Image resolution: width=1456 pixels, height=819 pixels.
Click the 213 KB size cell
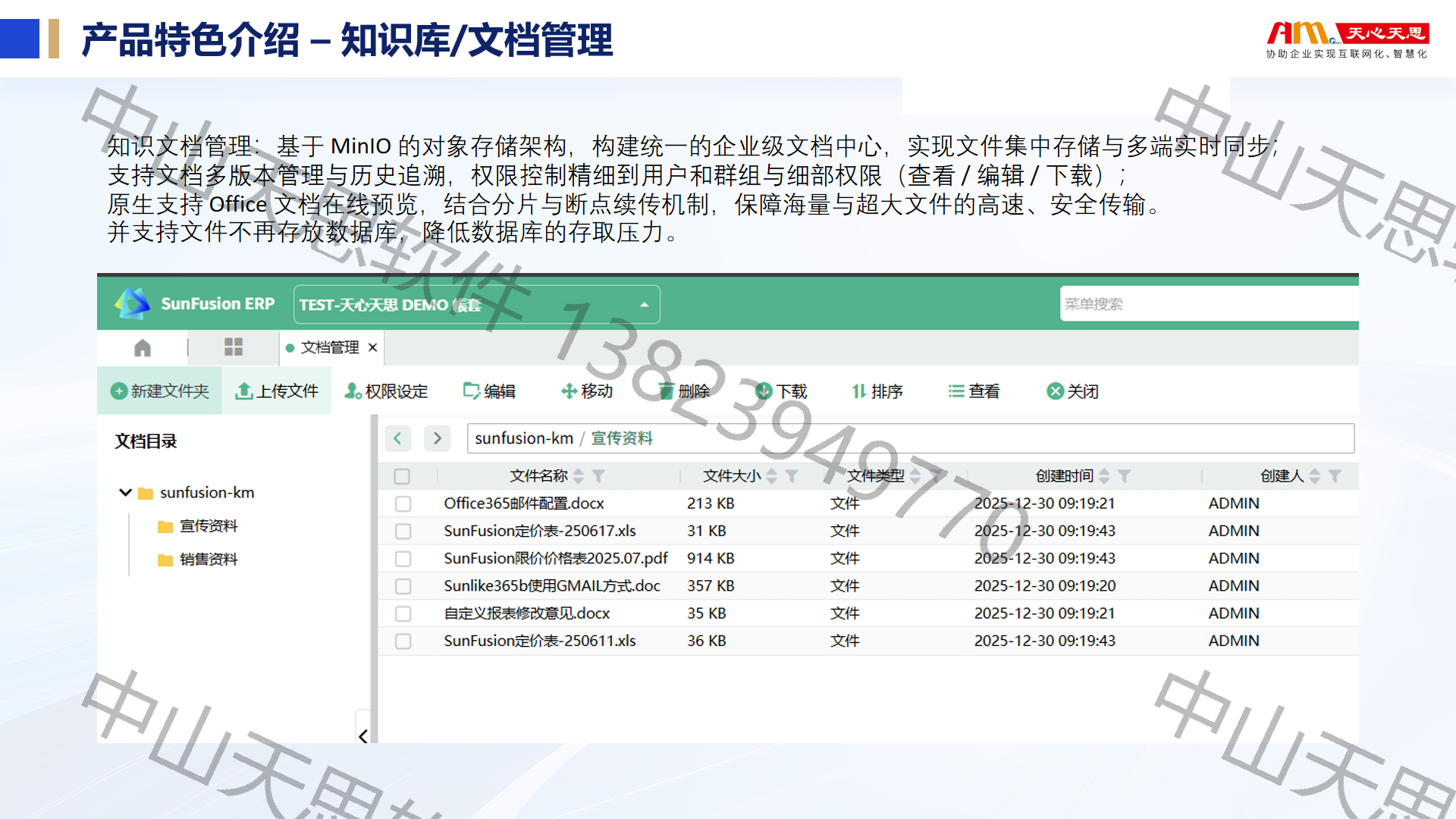711,504
